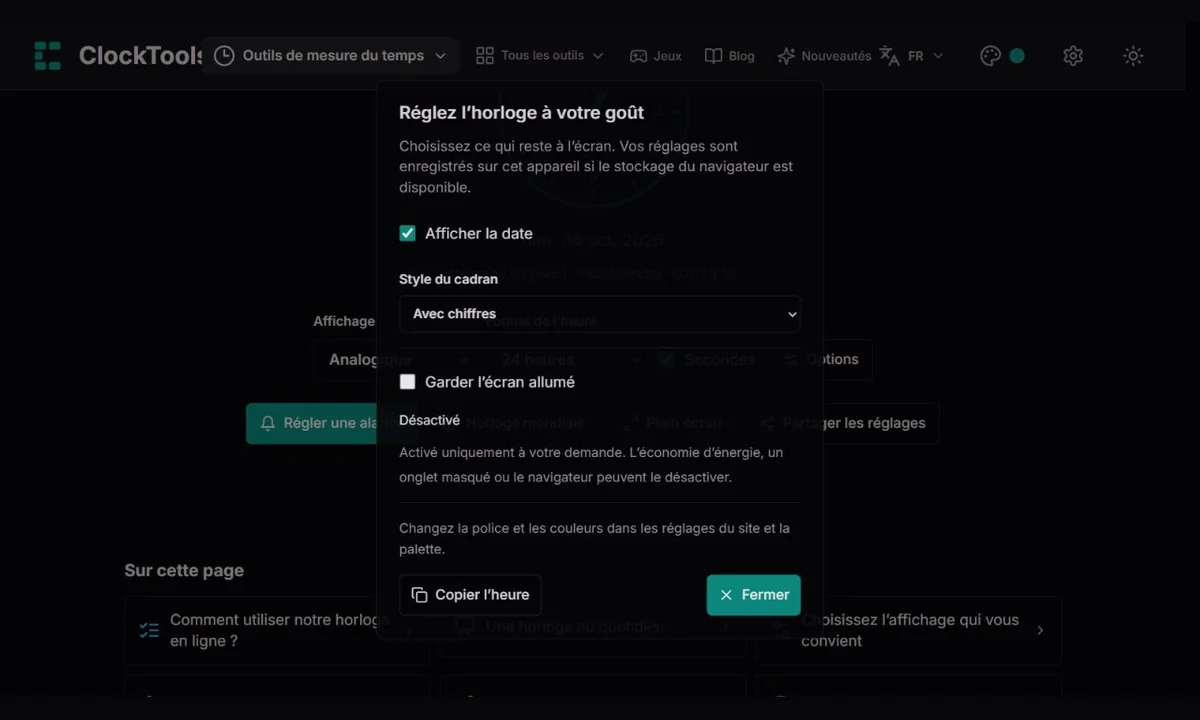
Task: Click the Sur cette page heading
Action: tap(184, 571)
